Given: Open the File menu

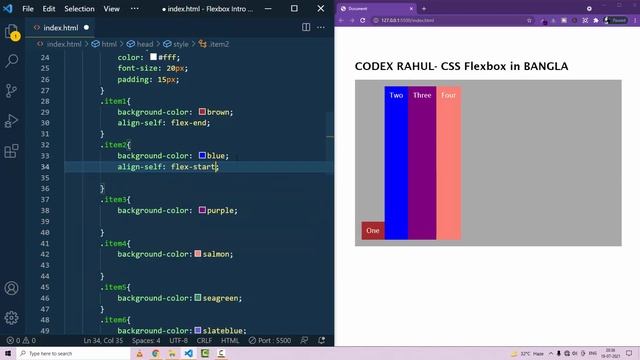Looking at the screenshot, I should 28,9.
